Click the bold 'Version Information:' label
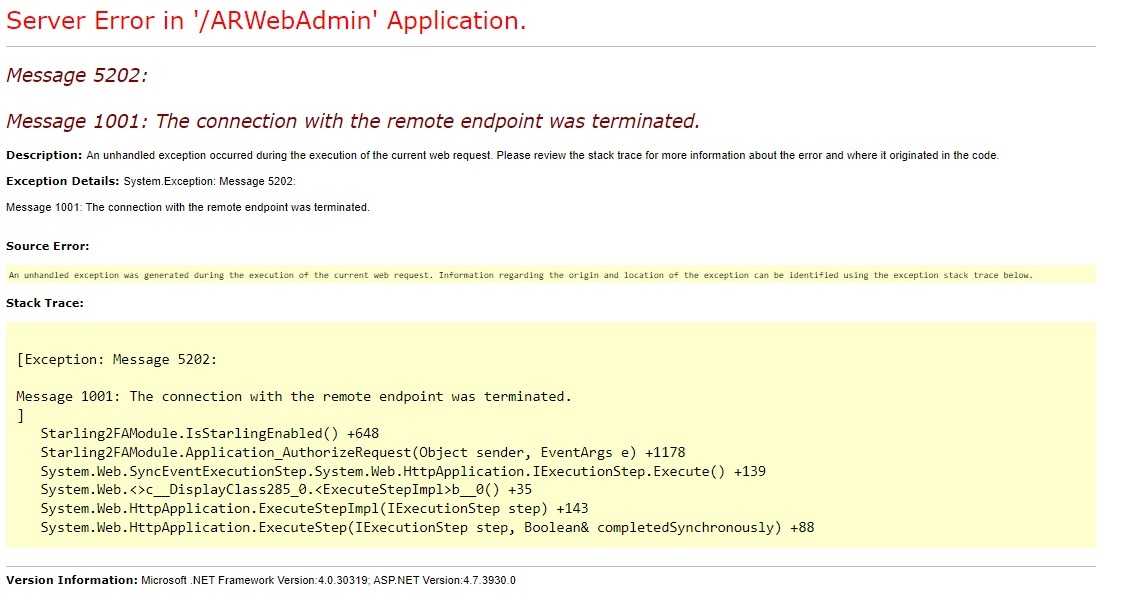The height and width of the screenshot is (608, 1128). point(70,579)
